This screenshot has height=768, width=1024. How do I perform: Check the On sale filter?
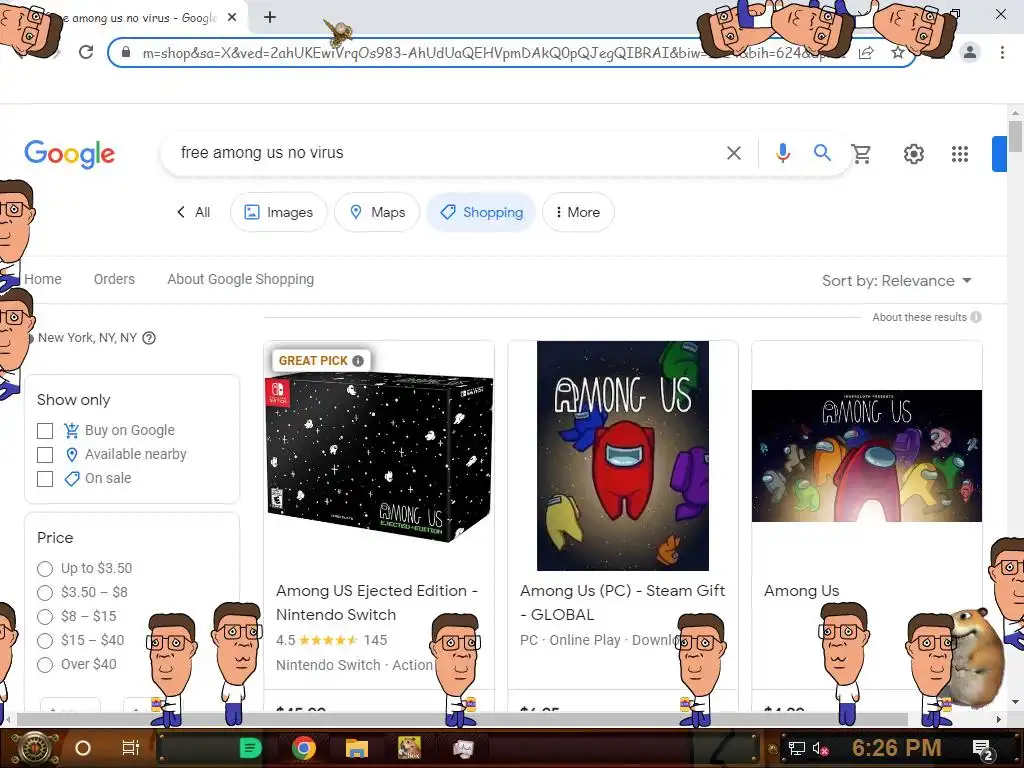pos(45,479)
